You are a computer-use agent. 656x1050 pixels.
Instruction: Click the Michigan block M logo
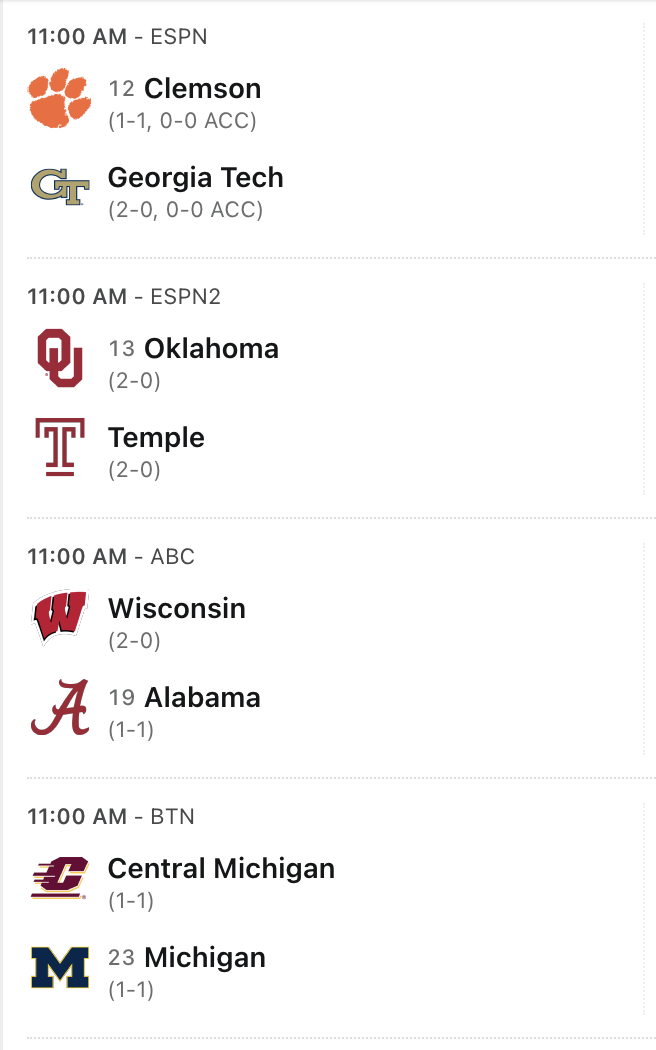[x=59, y=967]
